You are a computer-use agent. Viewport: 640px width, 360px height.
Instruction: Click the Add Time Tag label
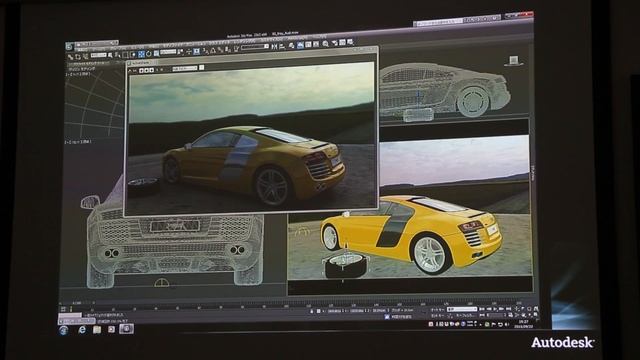(x=402, y=317)
